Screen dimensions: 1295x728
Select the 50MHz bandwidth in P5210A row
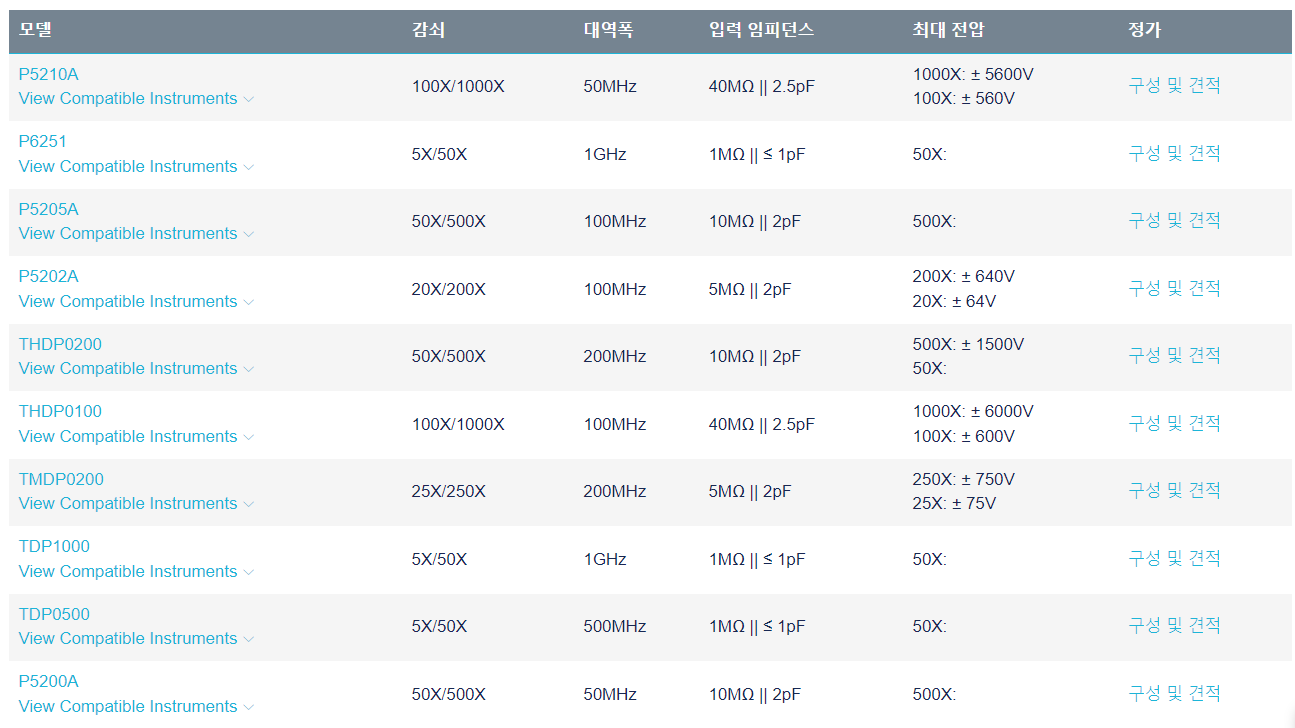click(610, 86)
